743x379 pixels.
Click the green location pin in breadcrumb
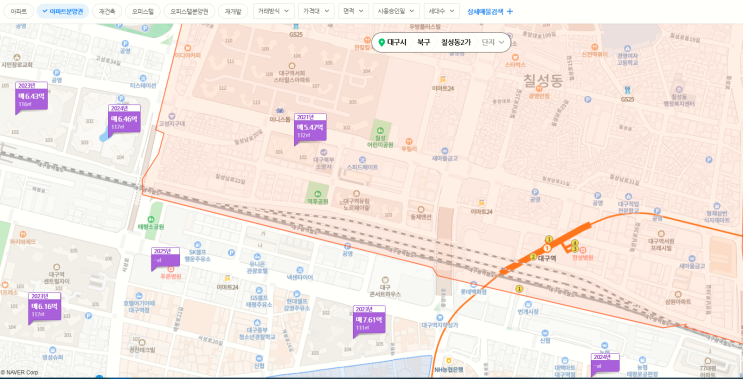click(x=381, y=42)
